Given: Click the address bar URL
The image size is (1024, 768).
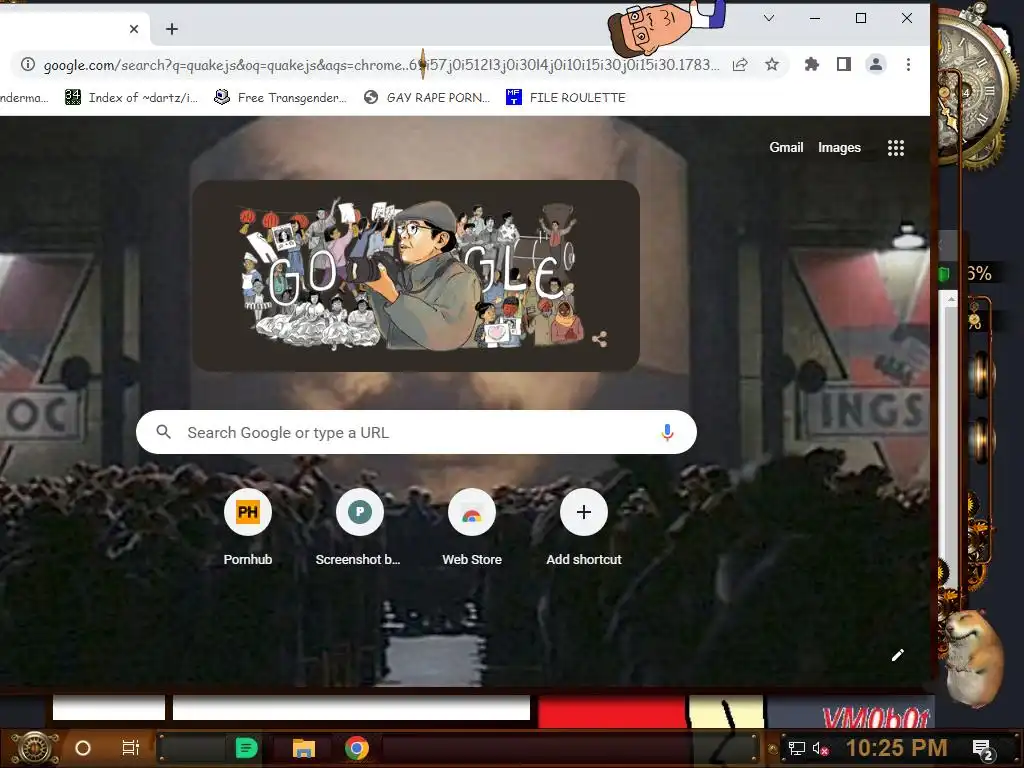Looking at the screenshot, I should click(381, 65).
